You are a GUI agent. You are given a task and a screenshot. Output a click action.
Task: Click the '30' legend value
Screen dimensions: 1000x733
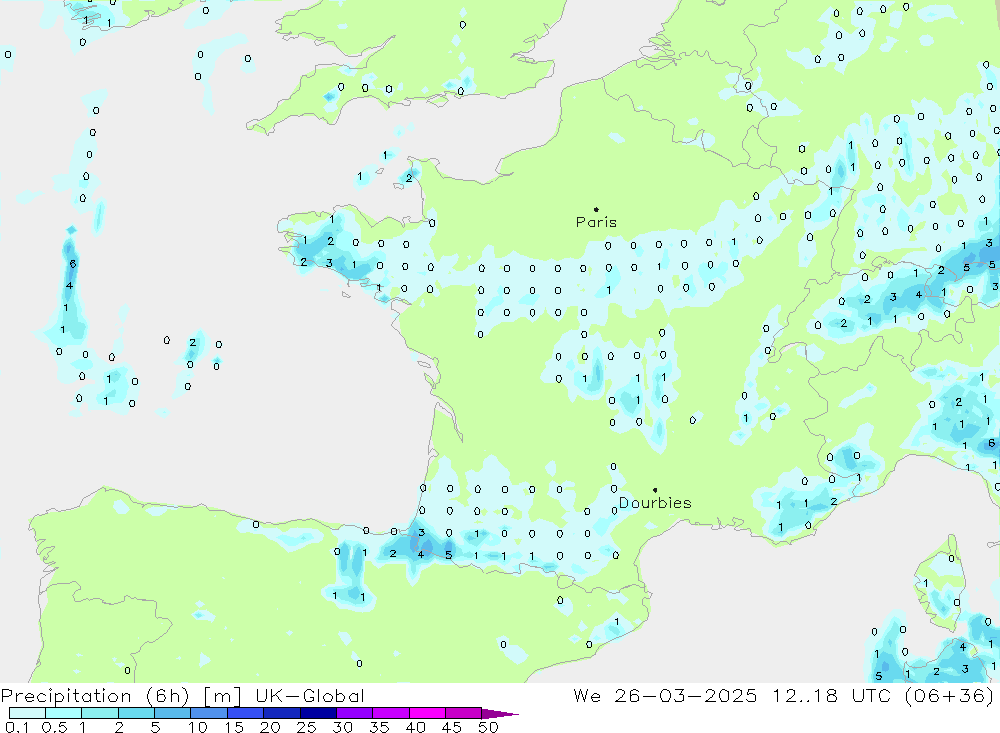(x=342, y=727)
